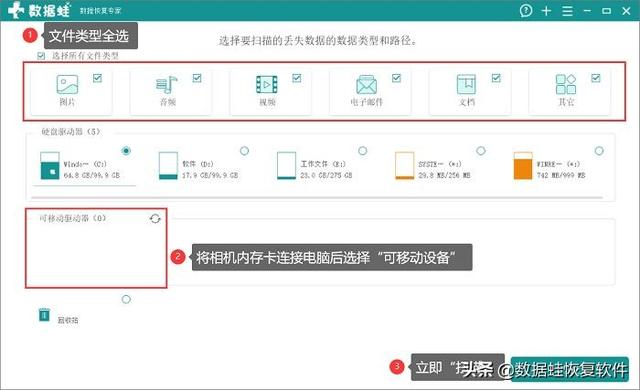The width and height of the screenshot is (640, 390).
Task: Click the recycle bin icon
Action: (44, 315)
